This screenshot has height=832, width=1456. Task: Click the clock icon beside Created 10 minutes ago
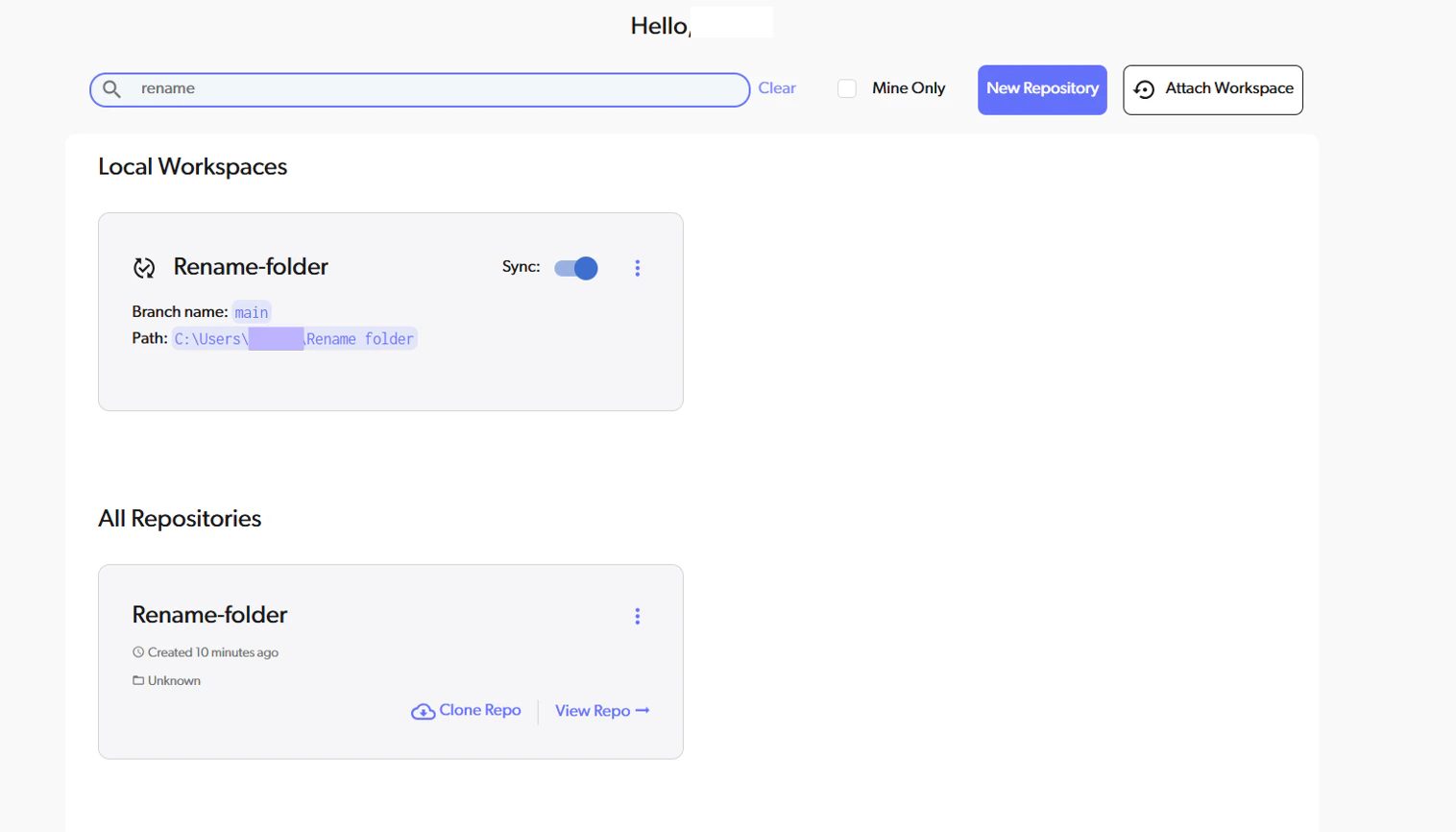pos(137,652)
